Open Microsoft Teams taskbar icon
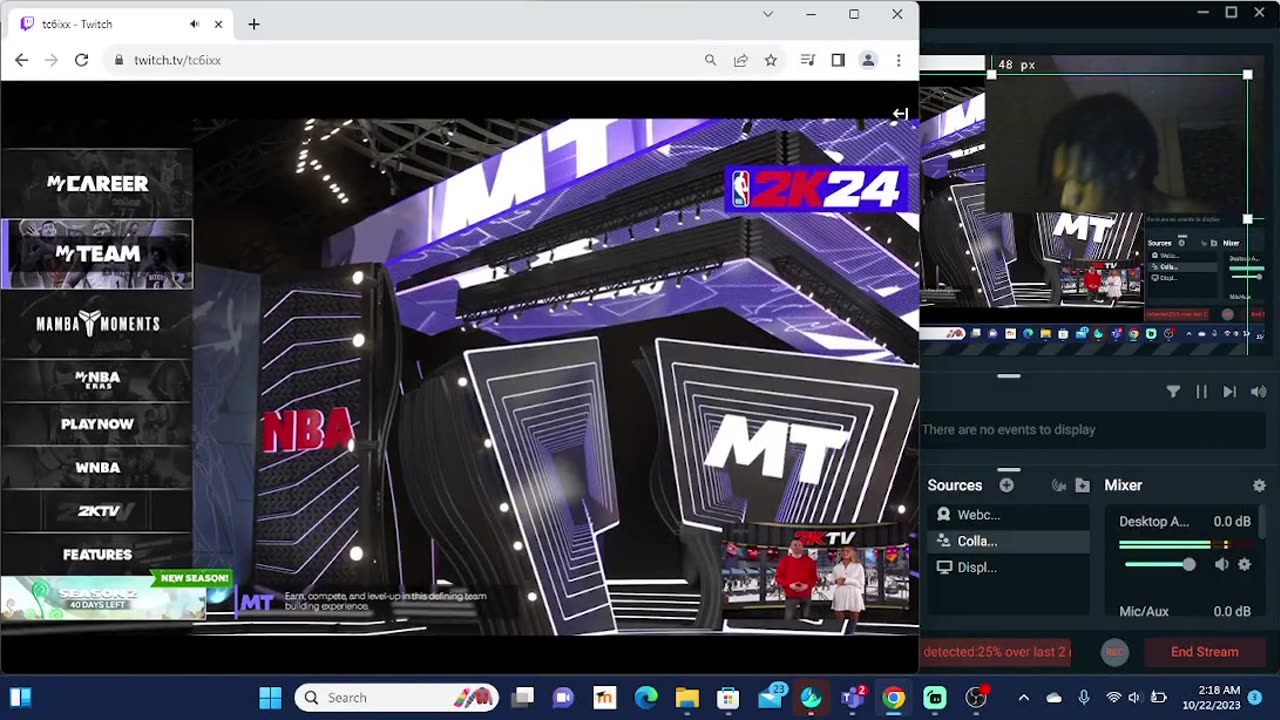1280x720 pixels. coord(852,698)
